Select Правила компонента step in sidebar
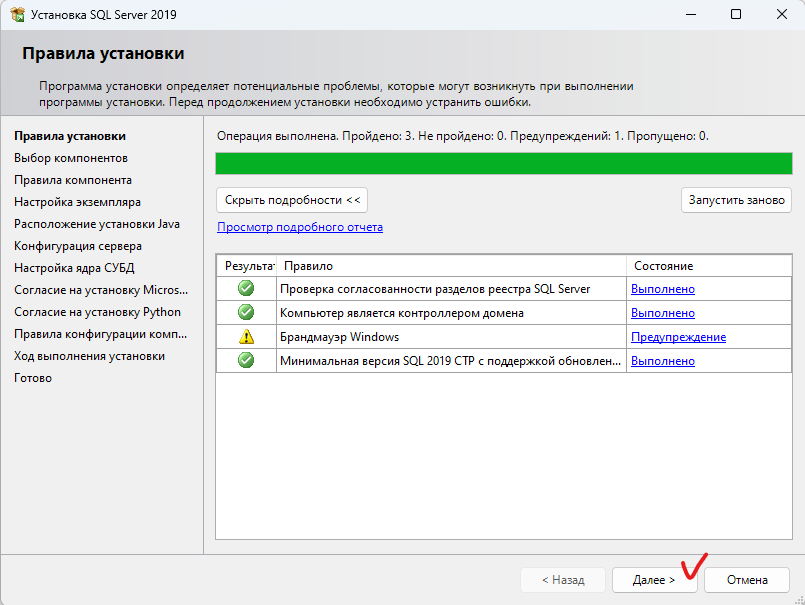 [73, 180]
